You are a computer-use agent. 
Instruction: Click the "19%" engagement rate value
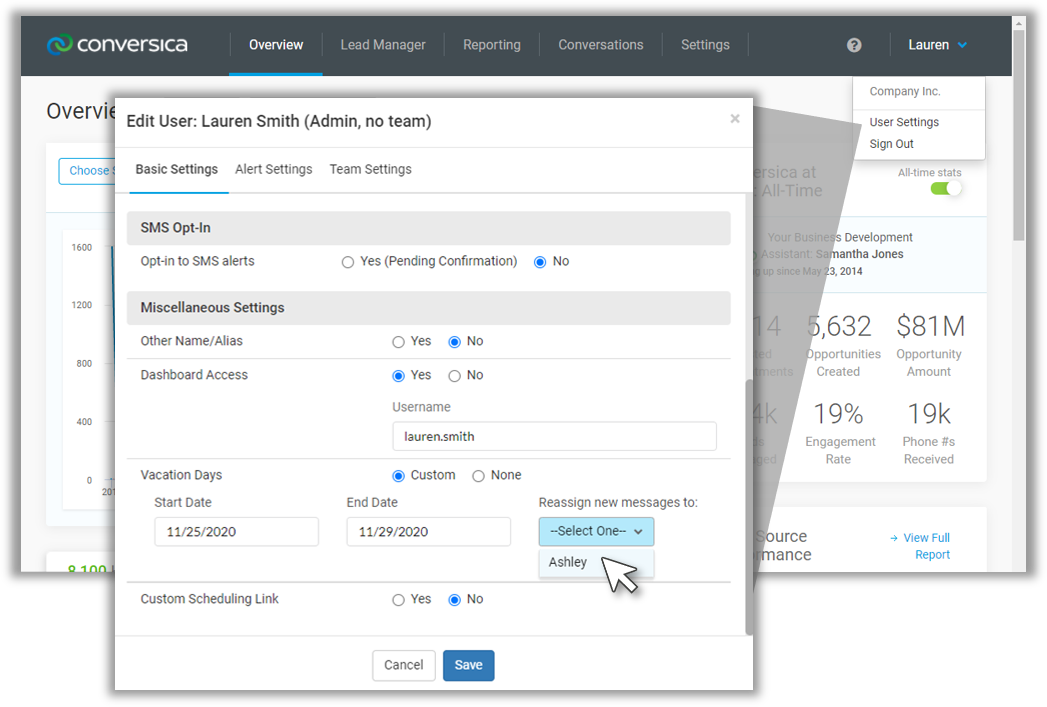pyautogui.click(x=838, y=414)
